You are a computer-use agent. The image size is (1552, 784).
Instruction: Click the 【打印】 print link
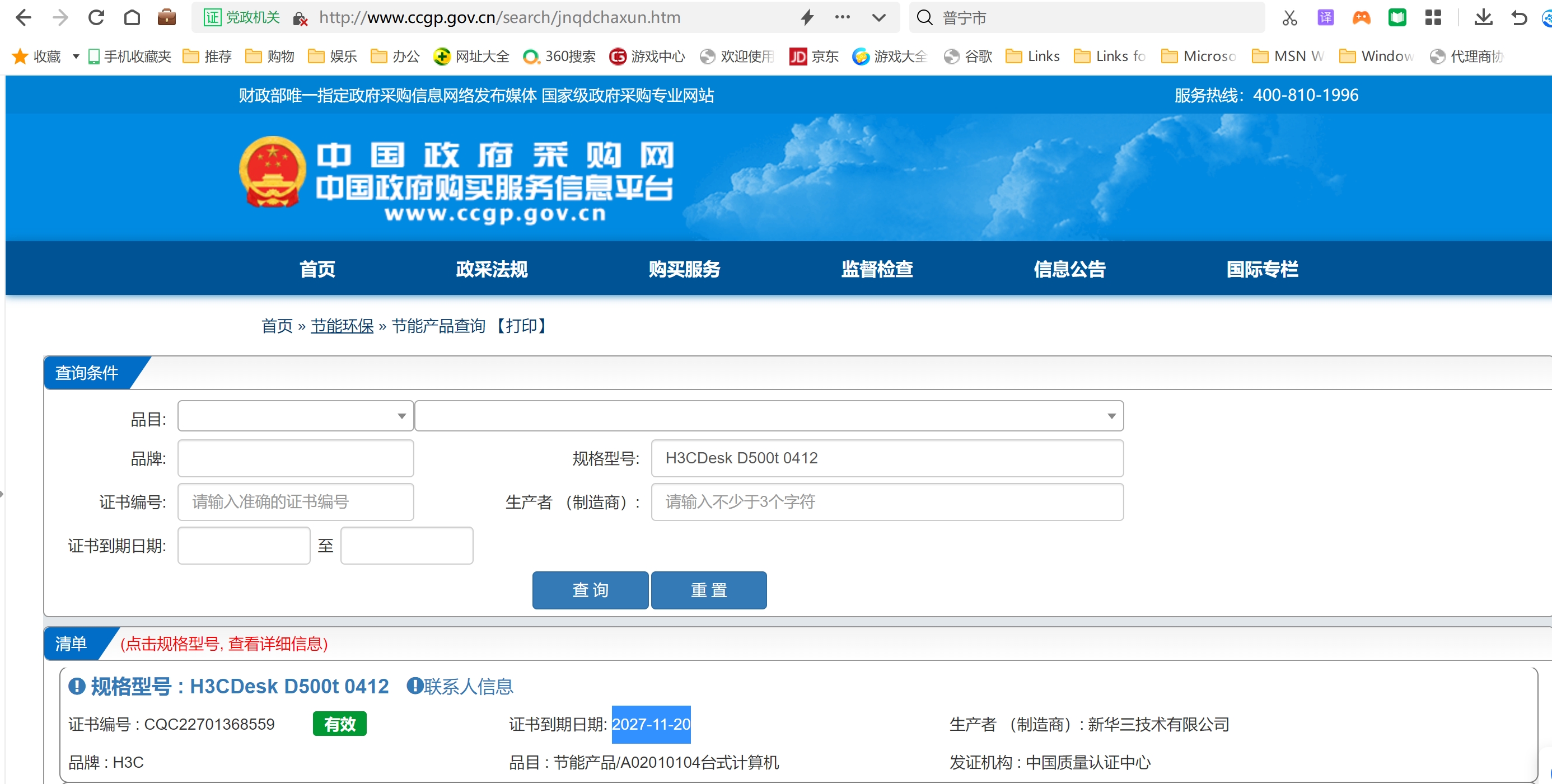[521, 326]
